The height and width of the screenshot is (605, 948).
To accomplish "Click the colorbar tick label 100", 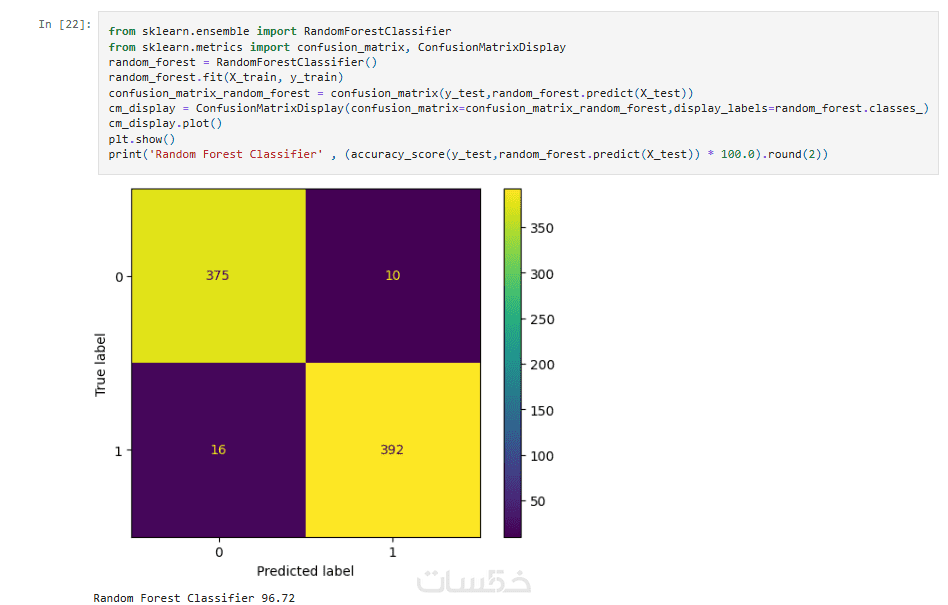I will [542, 456].
